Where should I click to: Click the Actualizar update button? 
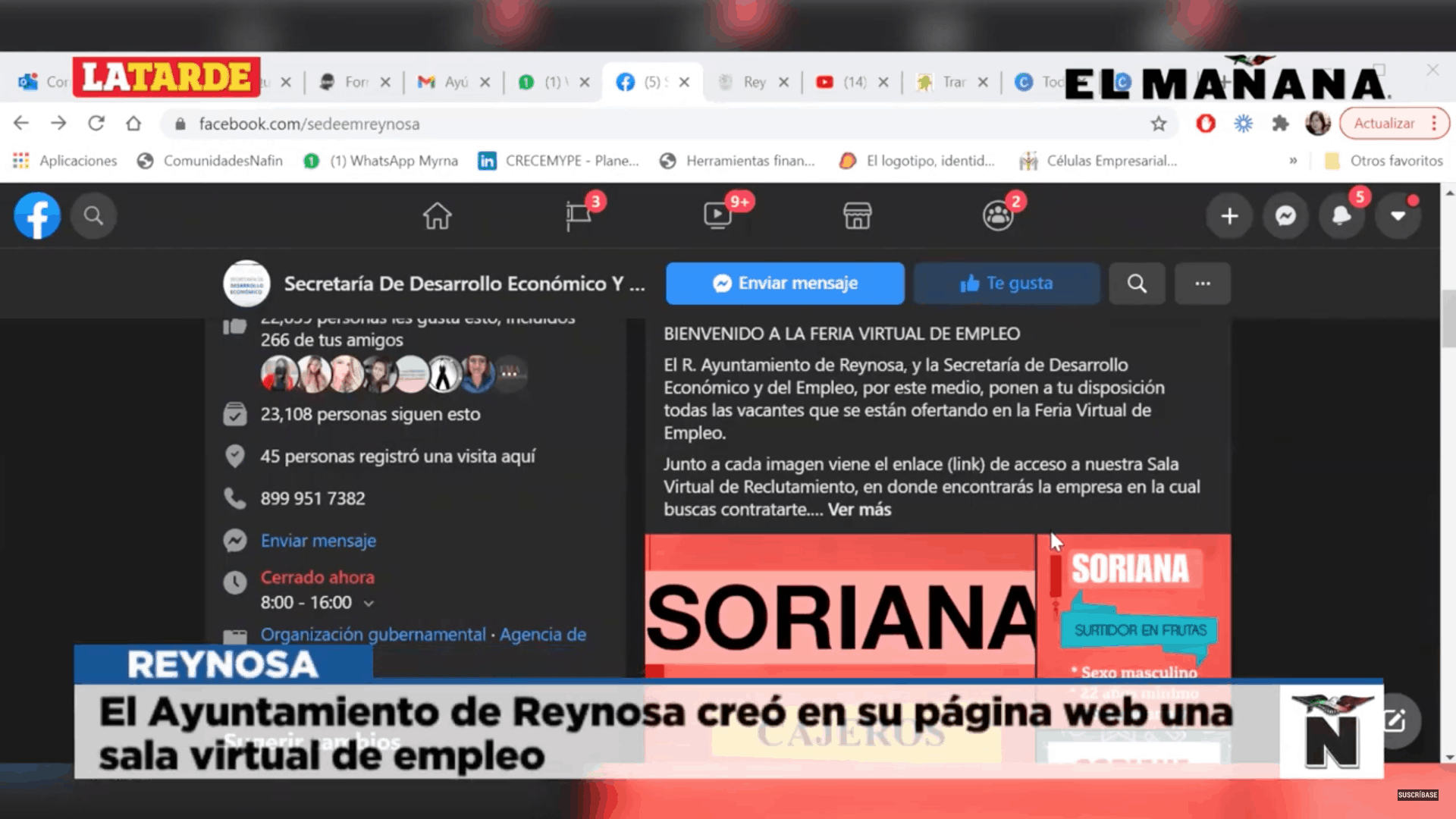(1384, 123)
